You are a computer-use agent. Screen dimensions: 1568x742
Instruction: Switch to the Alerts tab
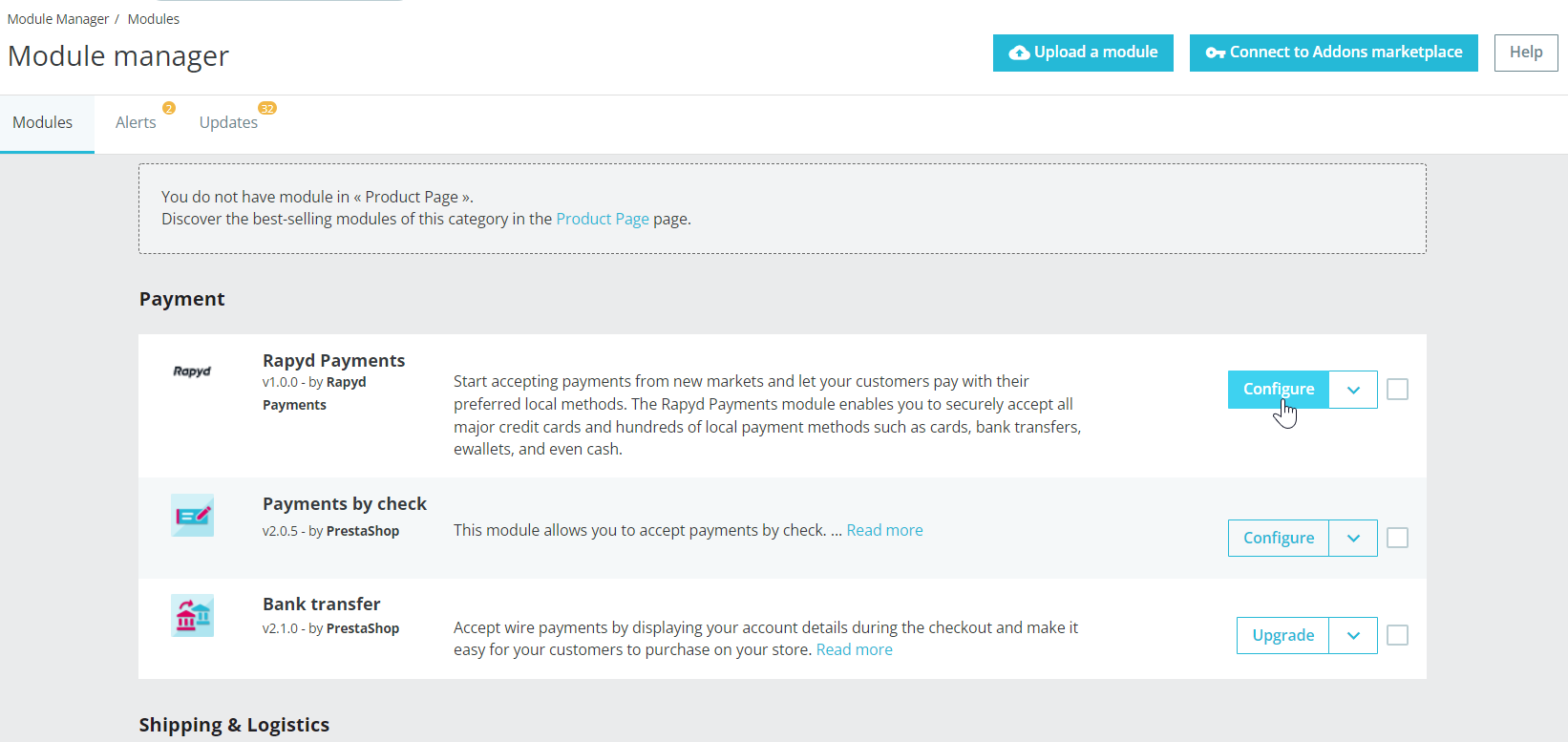coord(136,123)
